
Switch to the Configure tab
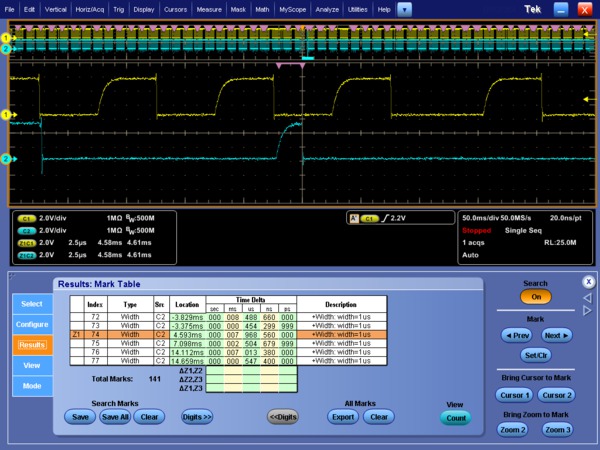click(x=32, y=324)
